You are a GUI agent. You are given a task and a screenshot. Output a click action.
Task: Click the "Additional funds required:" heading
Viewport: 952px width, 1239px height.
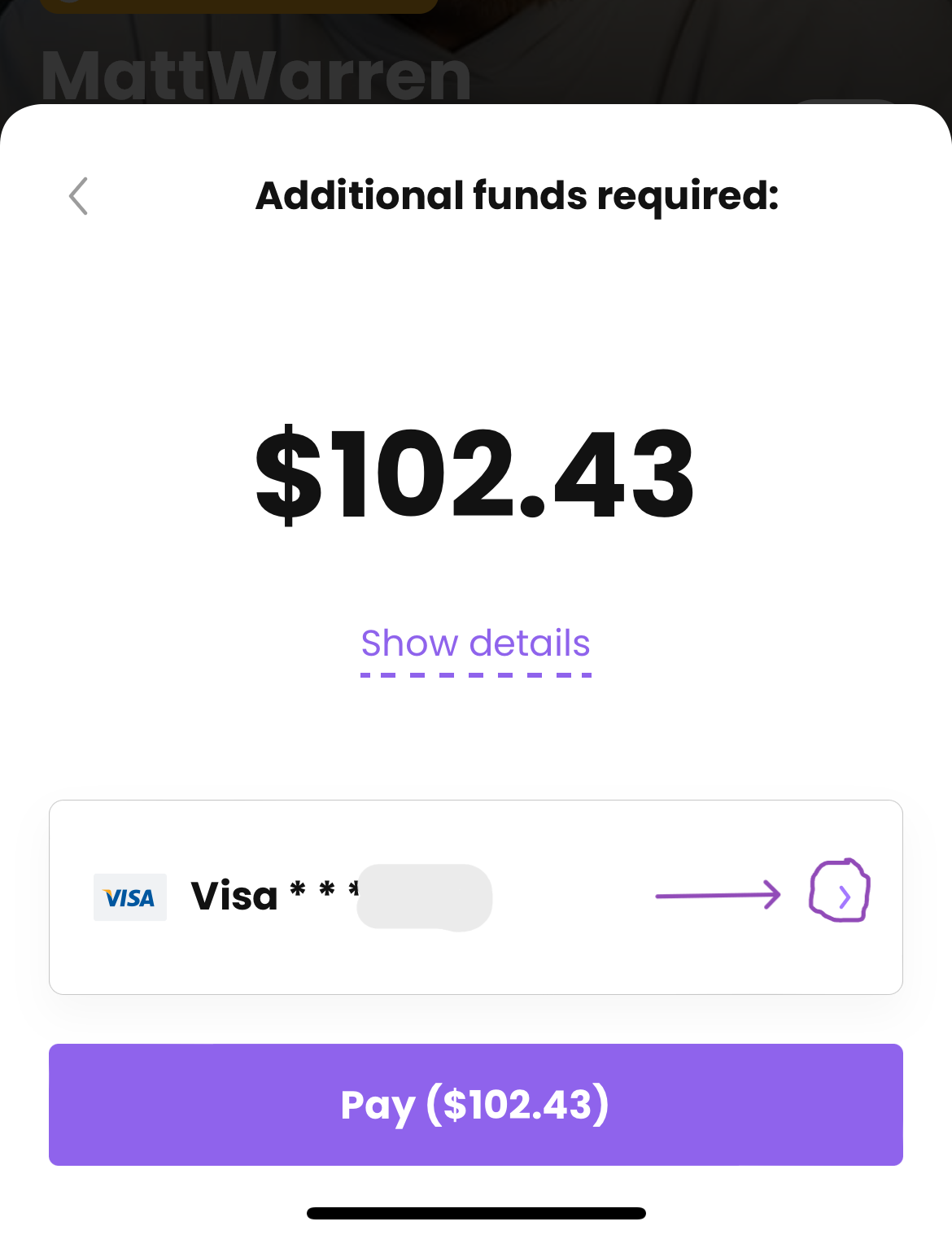(x=517, y=195)
